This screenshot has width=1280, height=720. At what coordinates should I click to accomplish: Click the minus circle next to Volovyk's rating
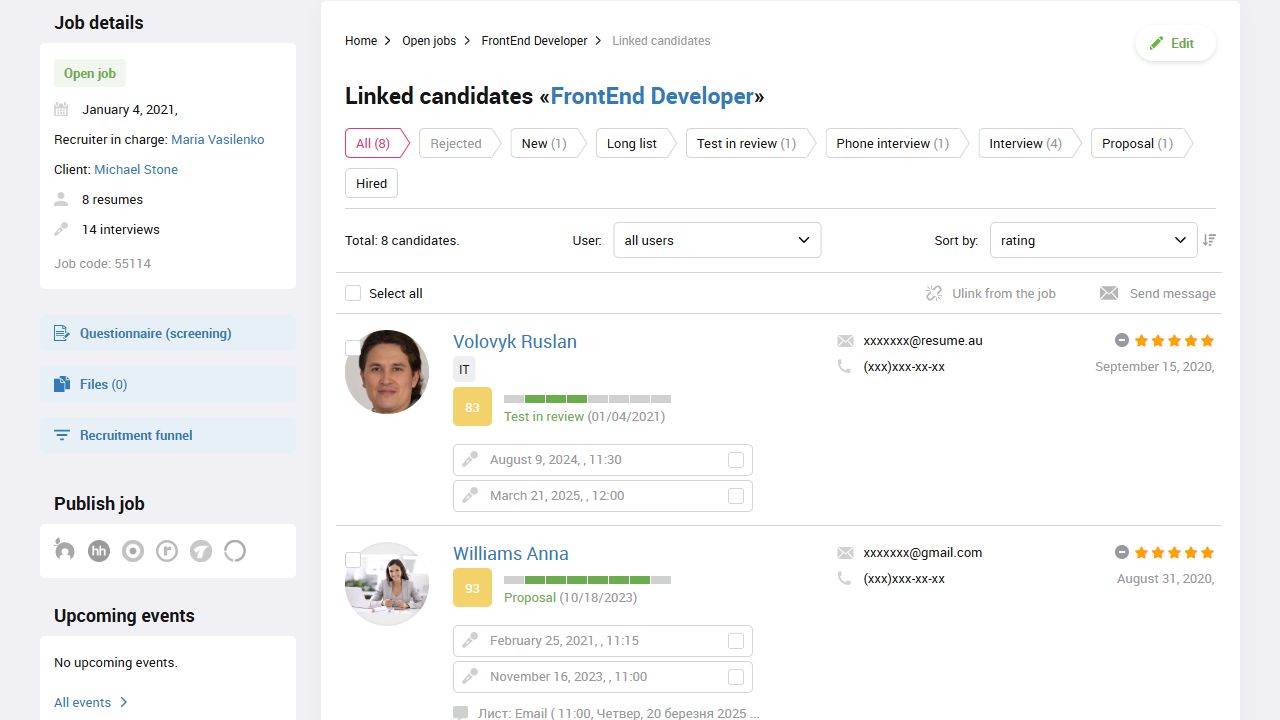(x=1121, y=339)
